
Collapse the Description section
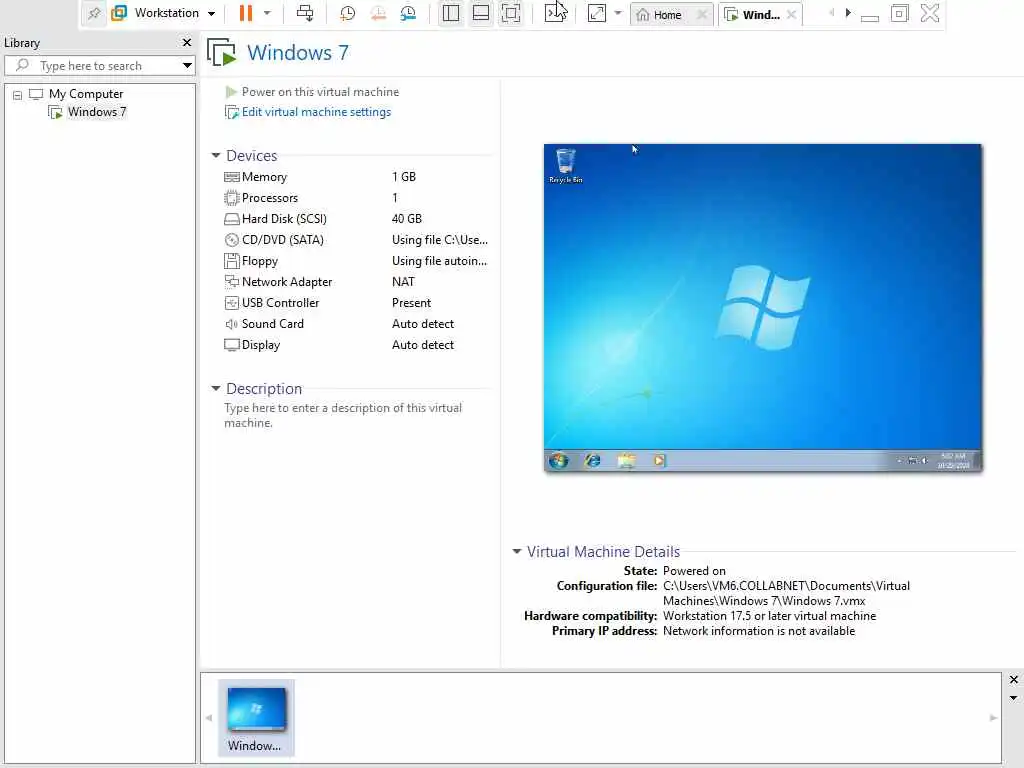coord(216,388)
